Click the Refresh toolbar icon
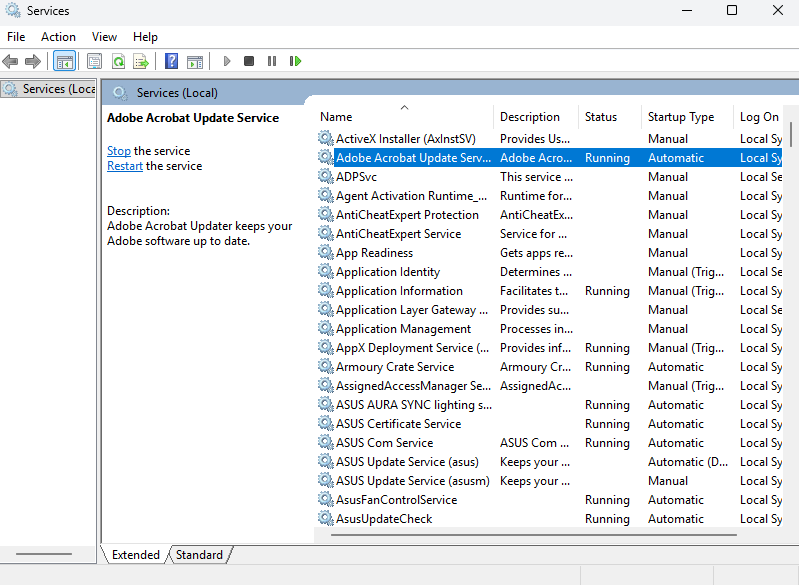 [x=118, y=61]
